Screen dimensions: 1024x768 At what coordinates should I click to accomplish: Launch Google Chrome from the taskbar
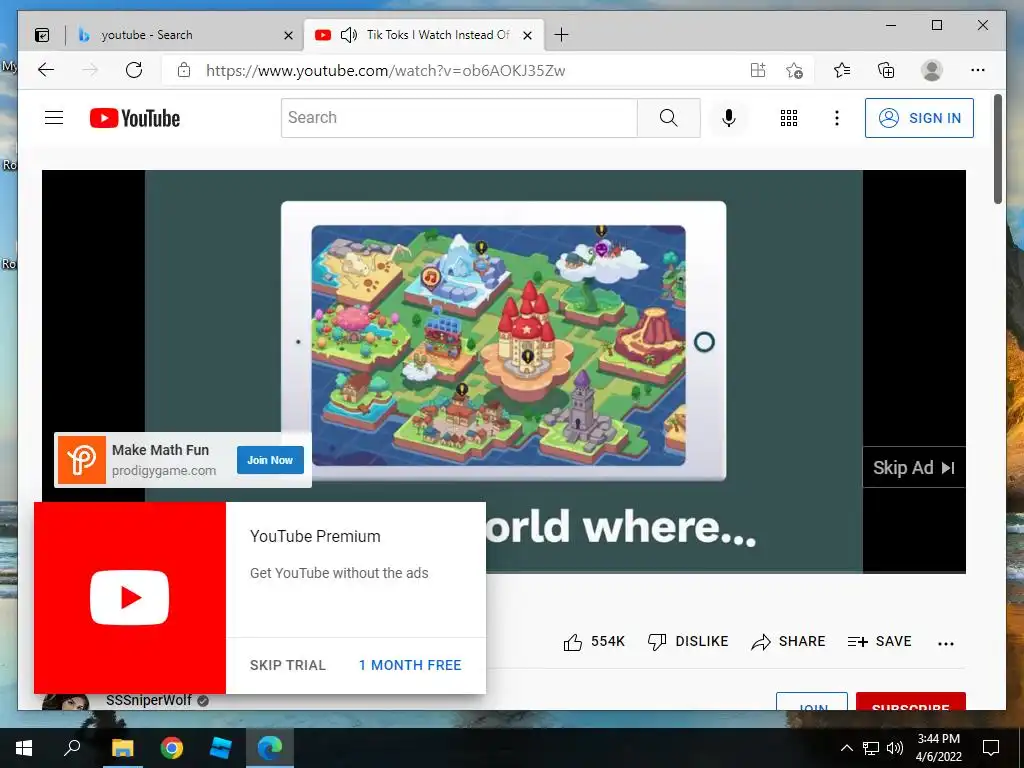tap(172, 748)
